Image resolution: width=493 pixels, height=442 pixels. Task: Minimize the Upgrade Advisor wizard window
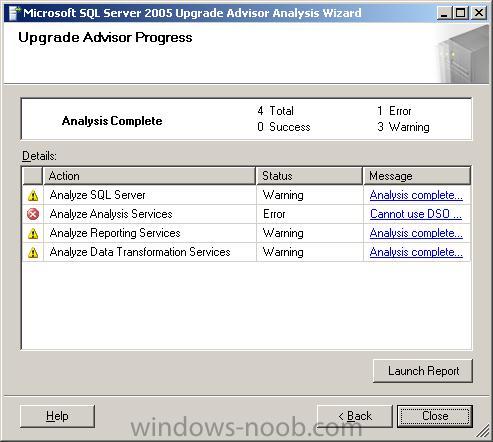pos(444,13)
